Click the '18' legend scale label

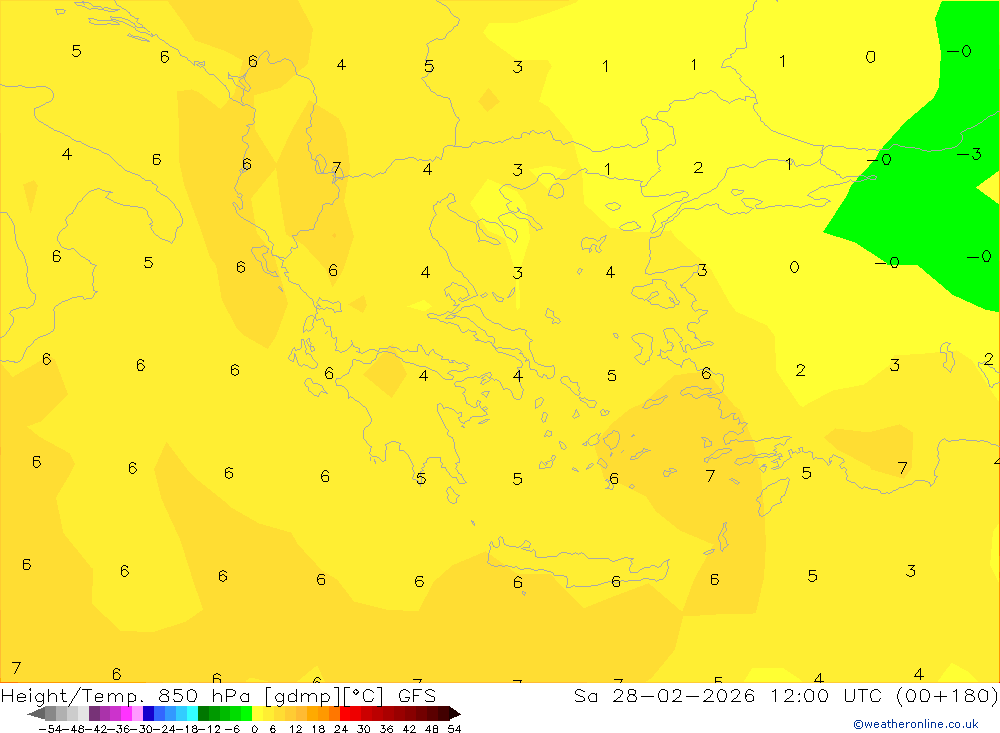pos(318,729)
